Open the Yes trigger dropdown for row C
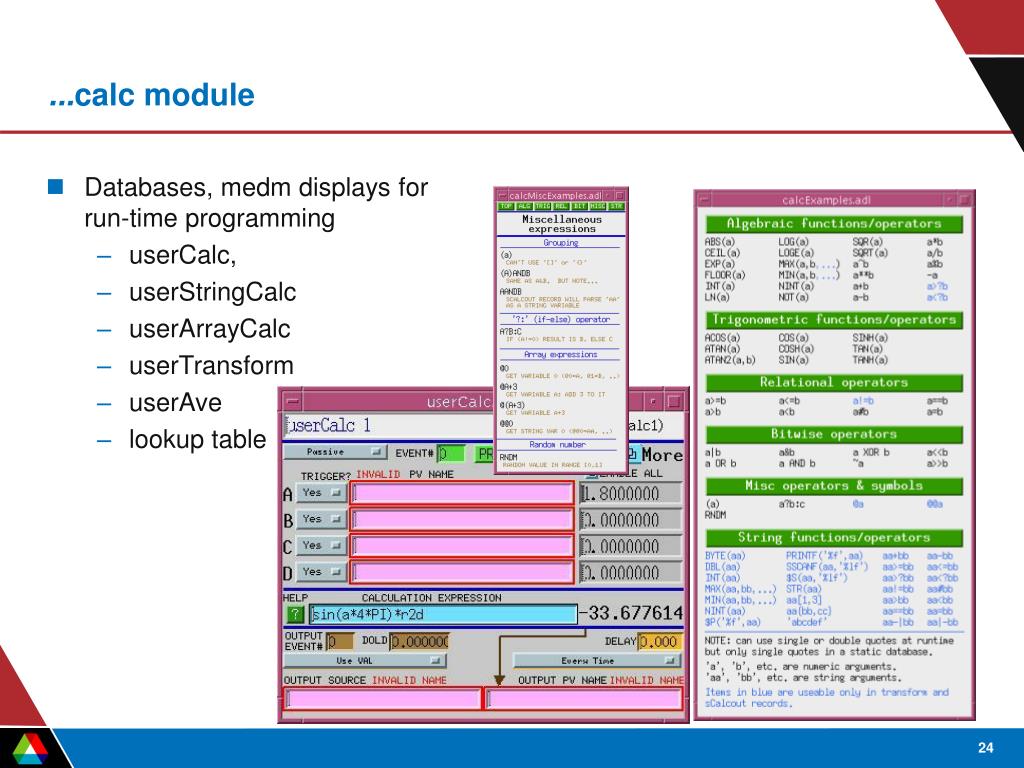1024x768 pixels. 321,545
